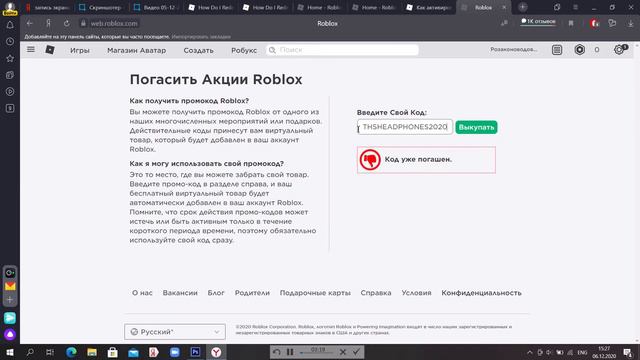Open the Roblox settings gear icon
Viewport: 640px width, 360px height.
pyautogui.click(x=619, y=50)
